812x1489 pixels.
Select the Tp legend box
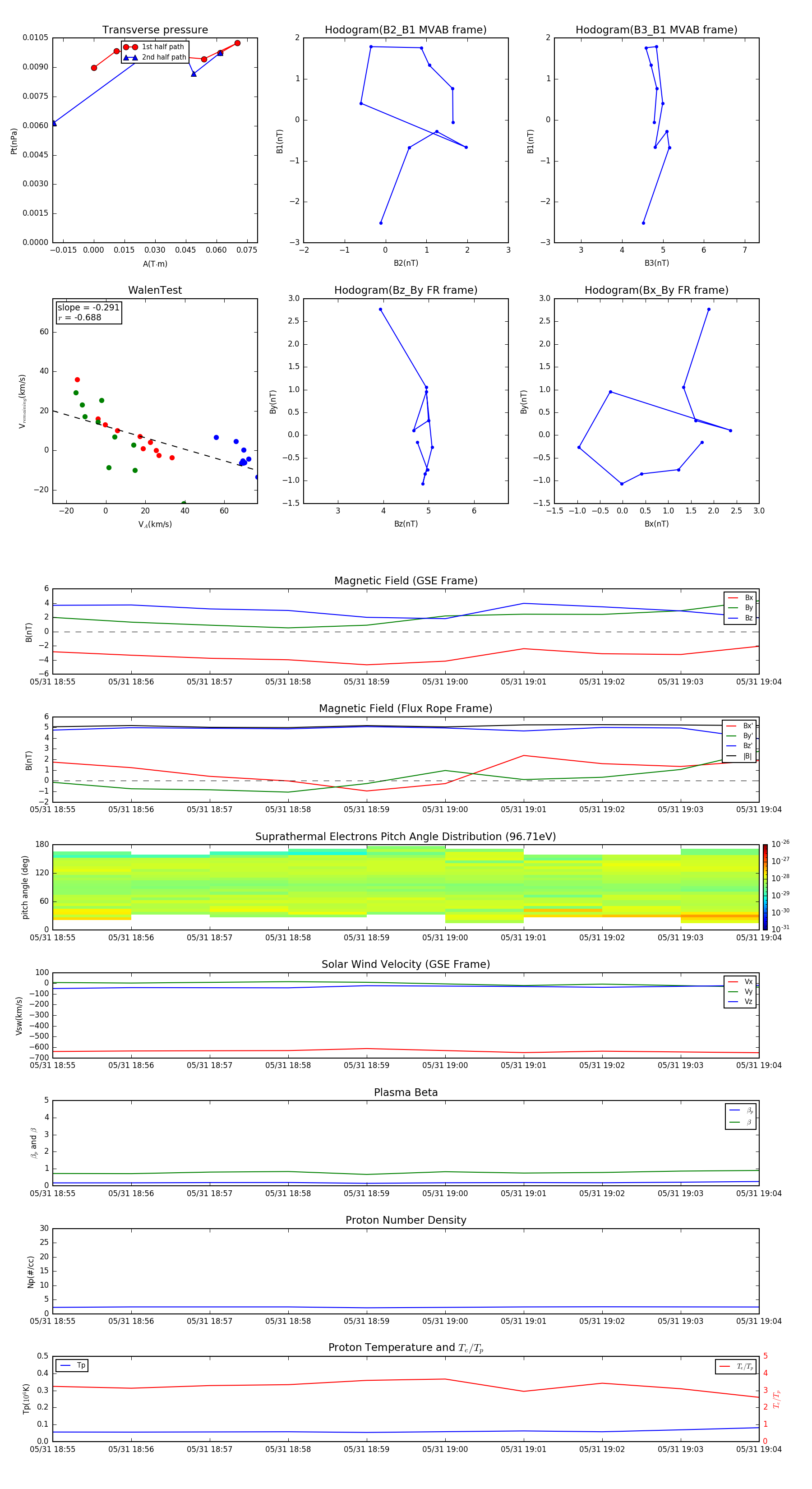(x=72, y=1366)
